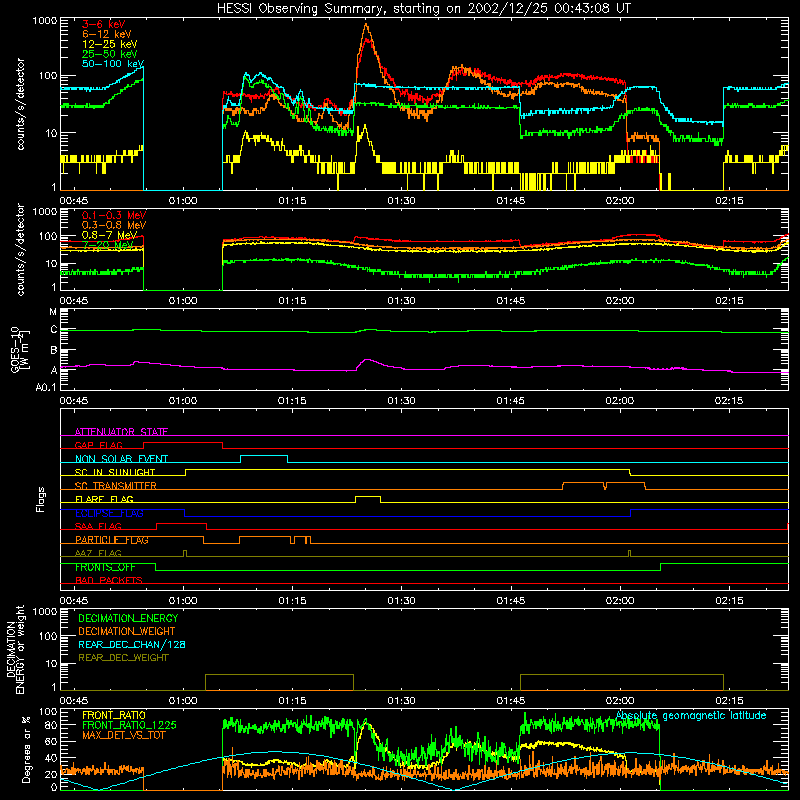Click the 7-20 MeV legend label
This screenshot has height=800, width=800.
tap(108, 245)
